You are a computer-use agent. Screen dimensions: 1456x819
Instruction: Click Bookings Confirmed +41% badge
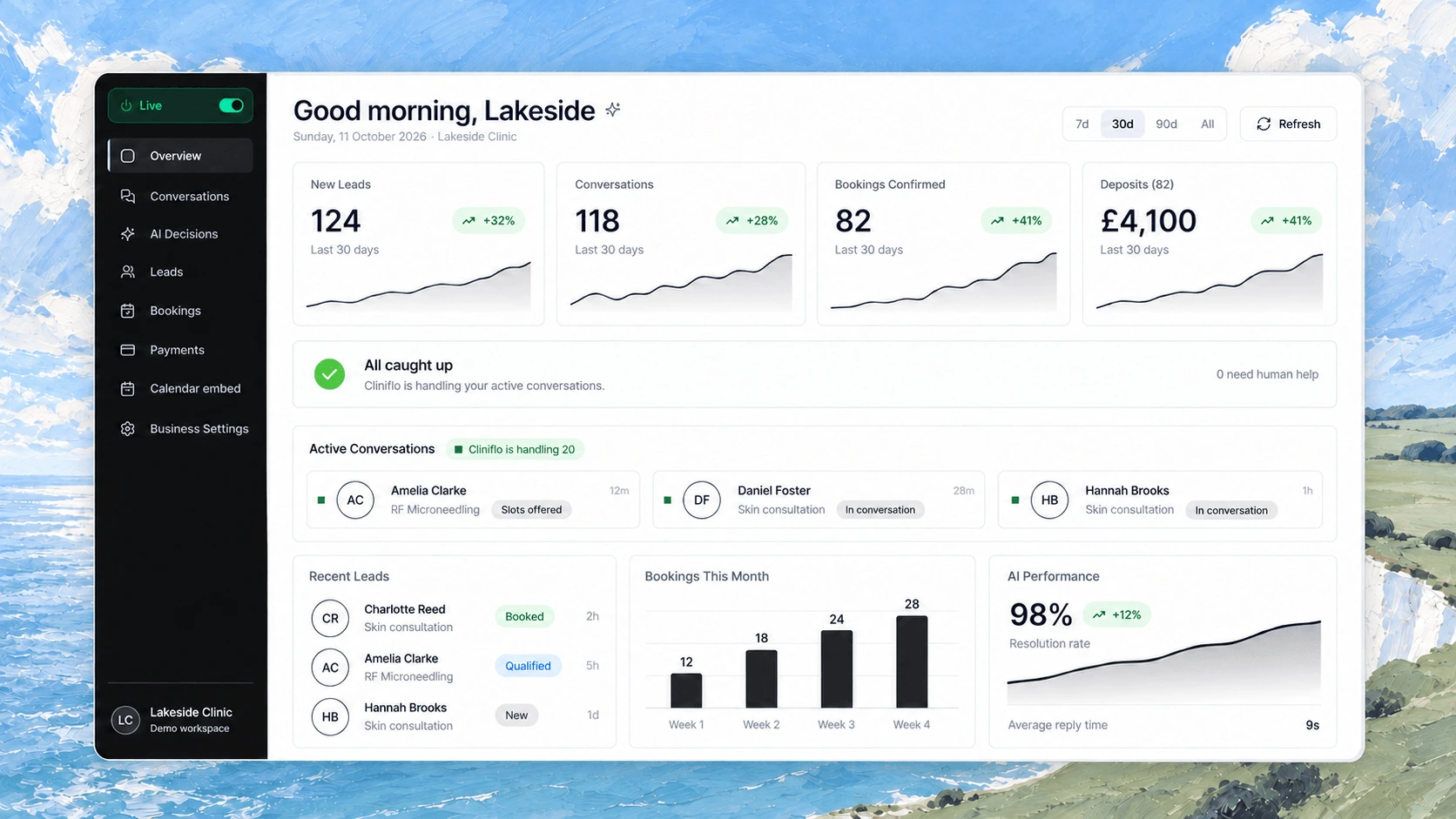[x=1016, y=220]
